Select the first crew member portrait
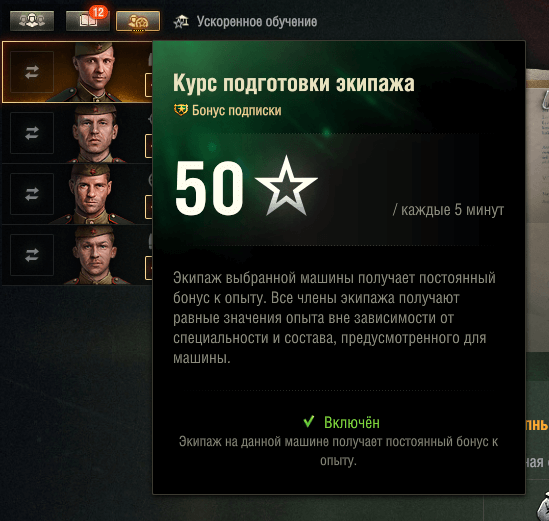Screen dimensions: 549x521 click(95, 72)
